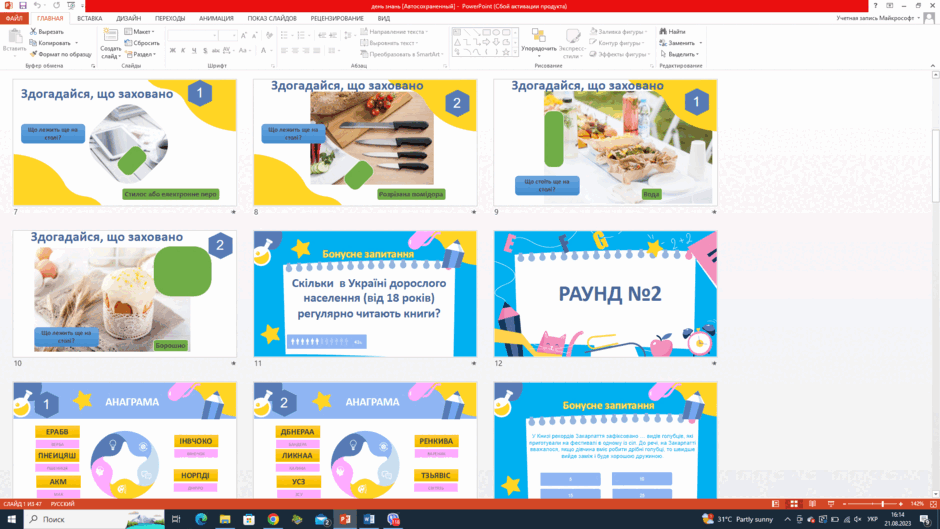Open the Выделить dropdown
Screen dimensions: 940x529
point(680,54)
